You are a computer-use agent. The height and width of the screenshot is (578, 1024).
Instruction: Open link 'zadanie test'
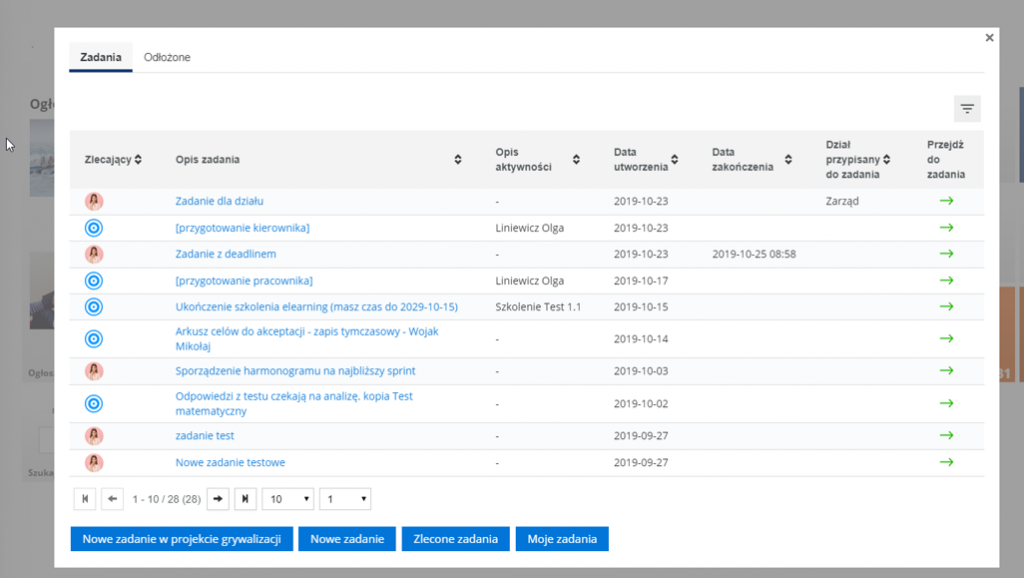coord(204,436)
